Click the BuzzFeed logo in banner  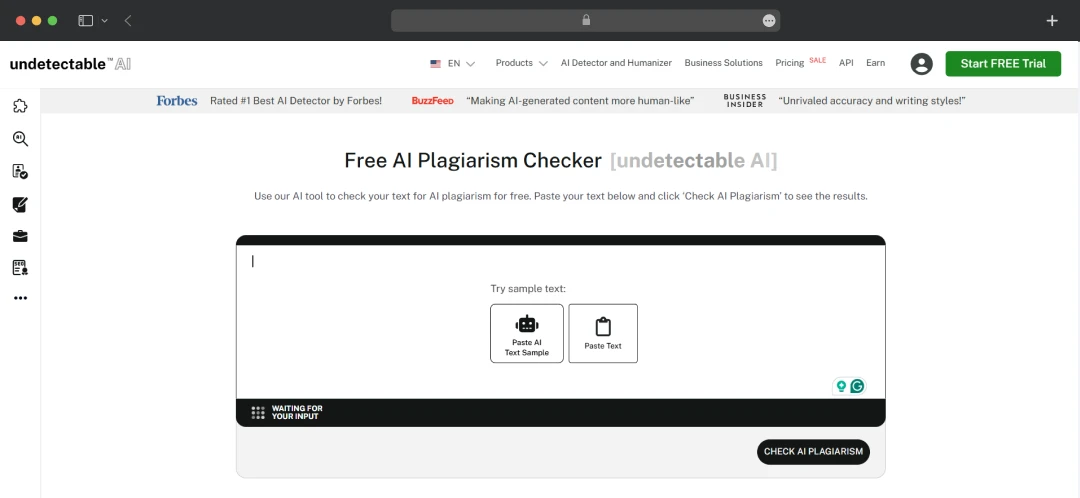433,101
